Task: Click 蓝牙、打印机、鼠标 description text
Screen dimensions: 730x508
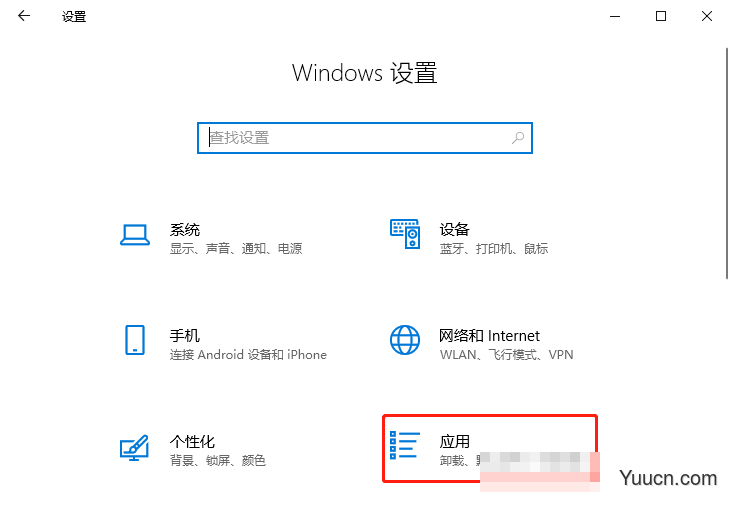Action: click(x=494, y=249)
